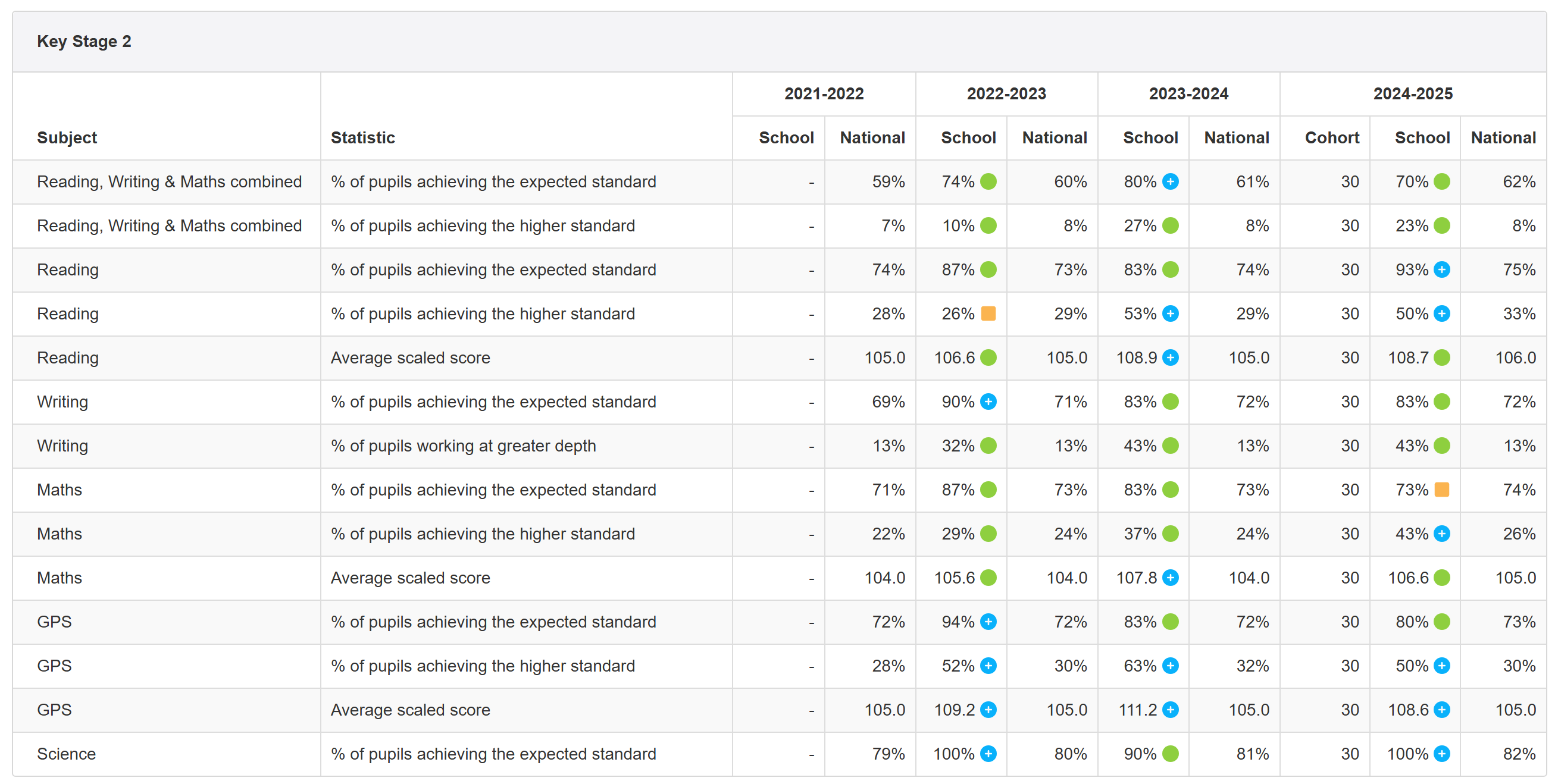Click the 2024-2025 year column header
This screenshot has height=784, width=1558.
[1412, 94]
